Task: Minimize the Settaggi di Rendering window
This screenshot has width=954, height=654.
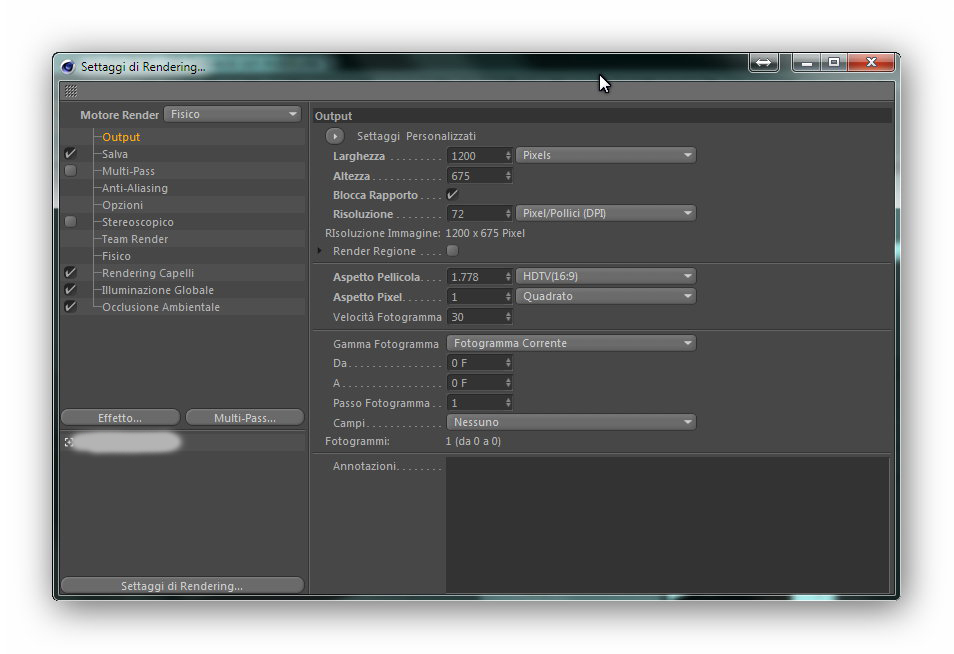Action: click(x=807, y=62)
